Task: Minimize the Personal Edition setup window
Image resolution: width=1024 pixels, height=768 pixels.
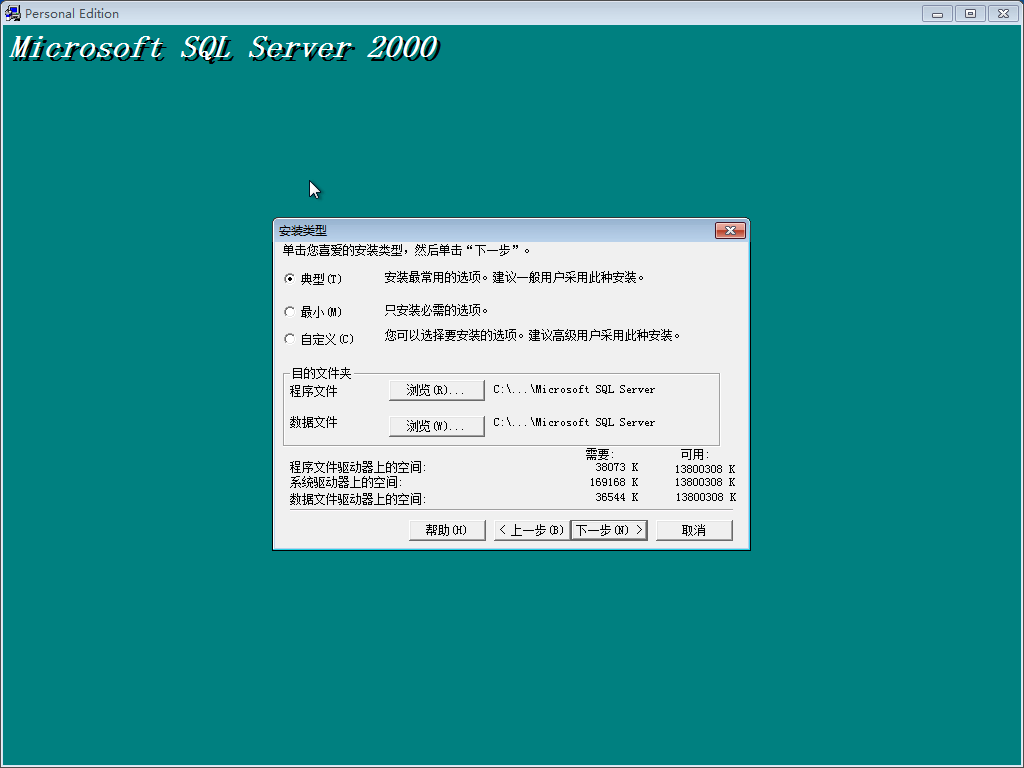Action: point(937,13)
